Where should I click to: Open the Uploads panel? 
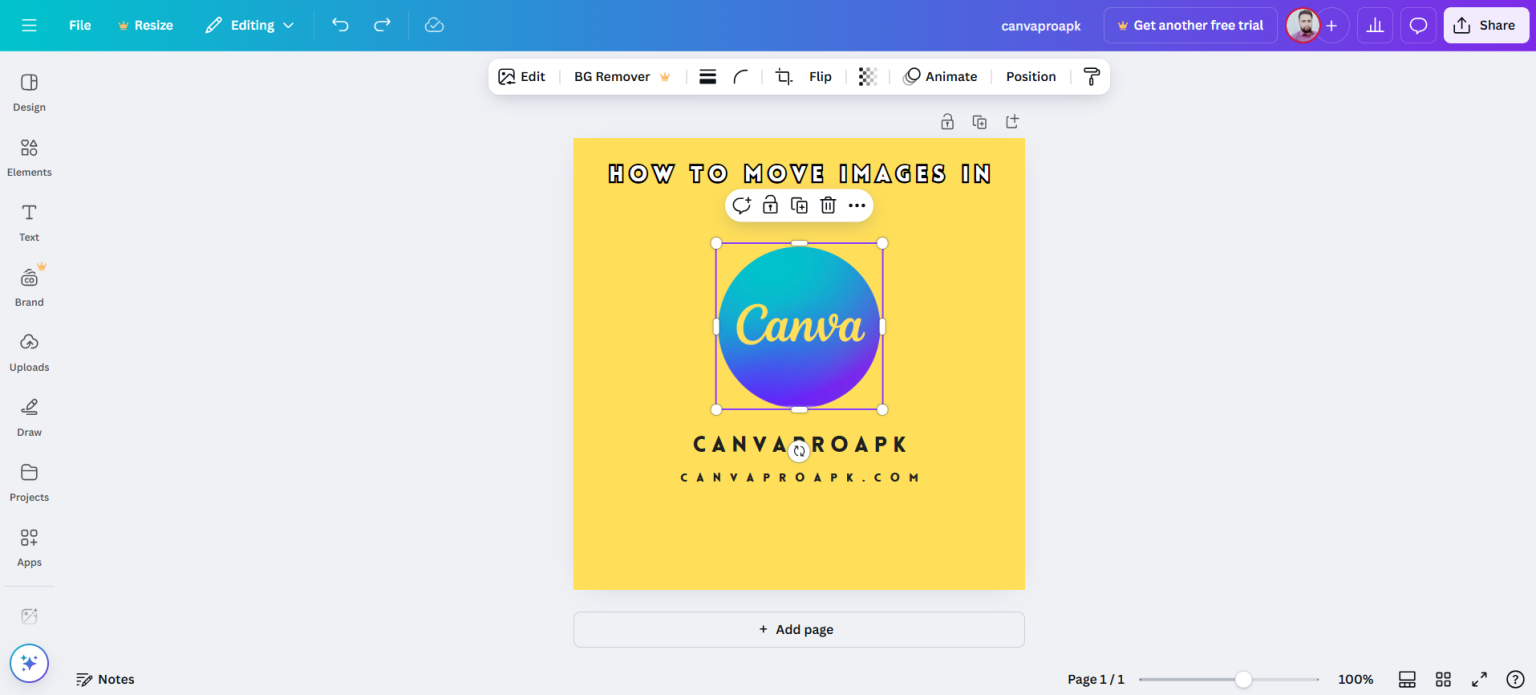29,352
